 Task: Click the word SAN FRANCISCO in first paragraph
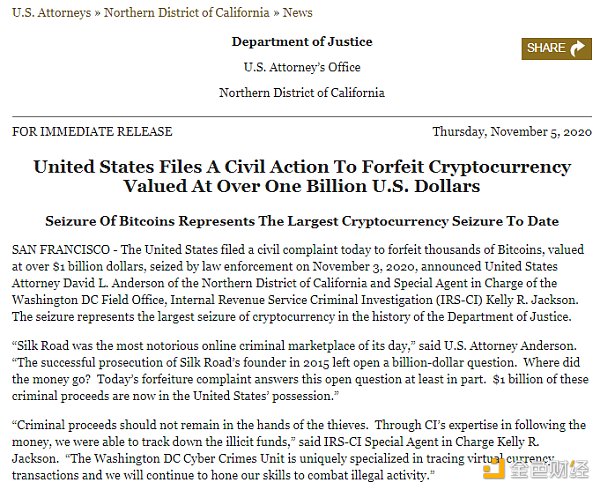61,250
